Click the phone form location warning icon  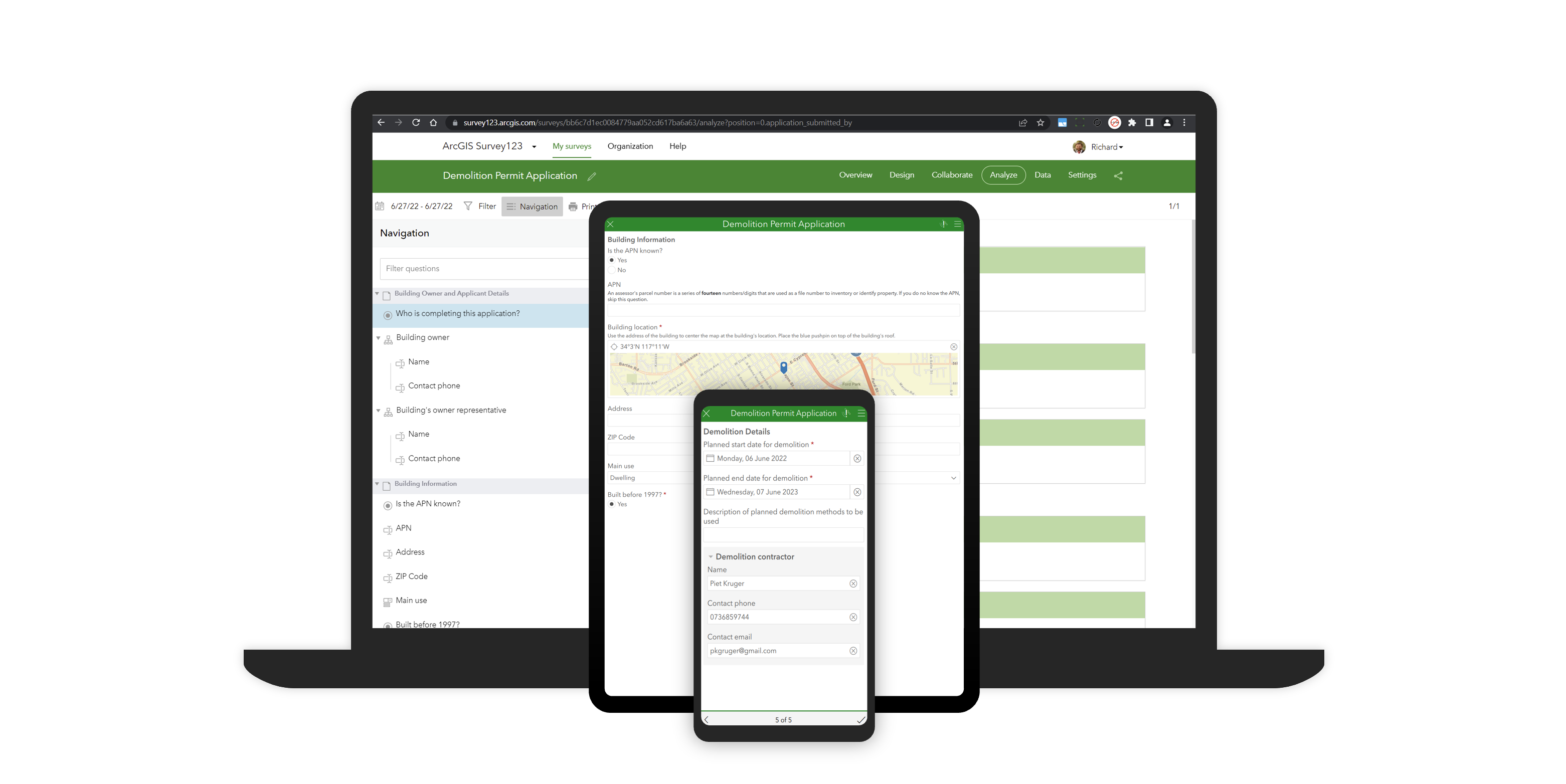846,413
